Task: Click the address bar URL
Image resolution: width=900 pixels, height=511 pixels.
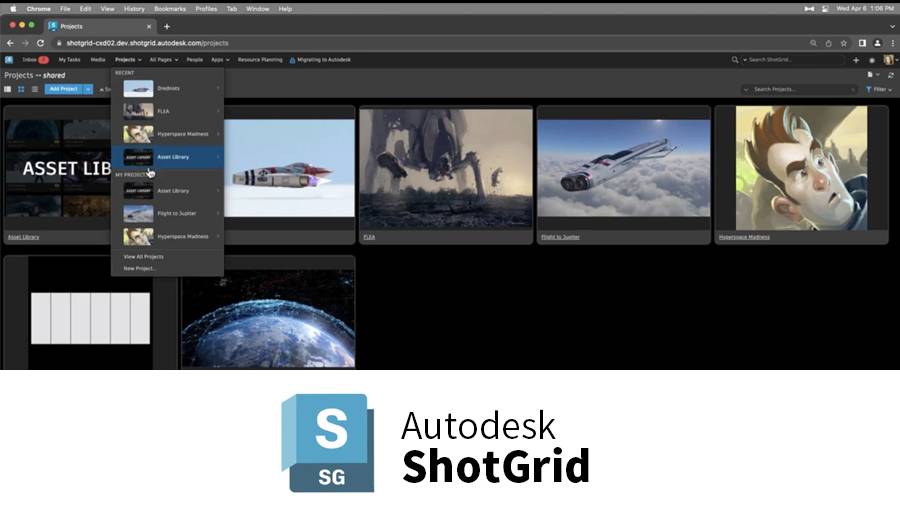Action: click(x=147, y=43)
